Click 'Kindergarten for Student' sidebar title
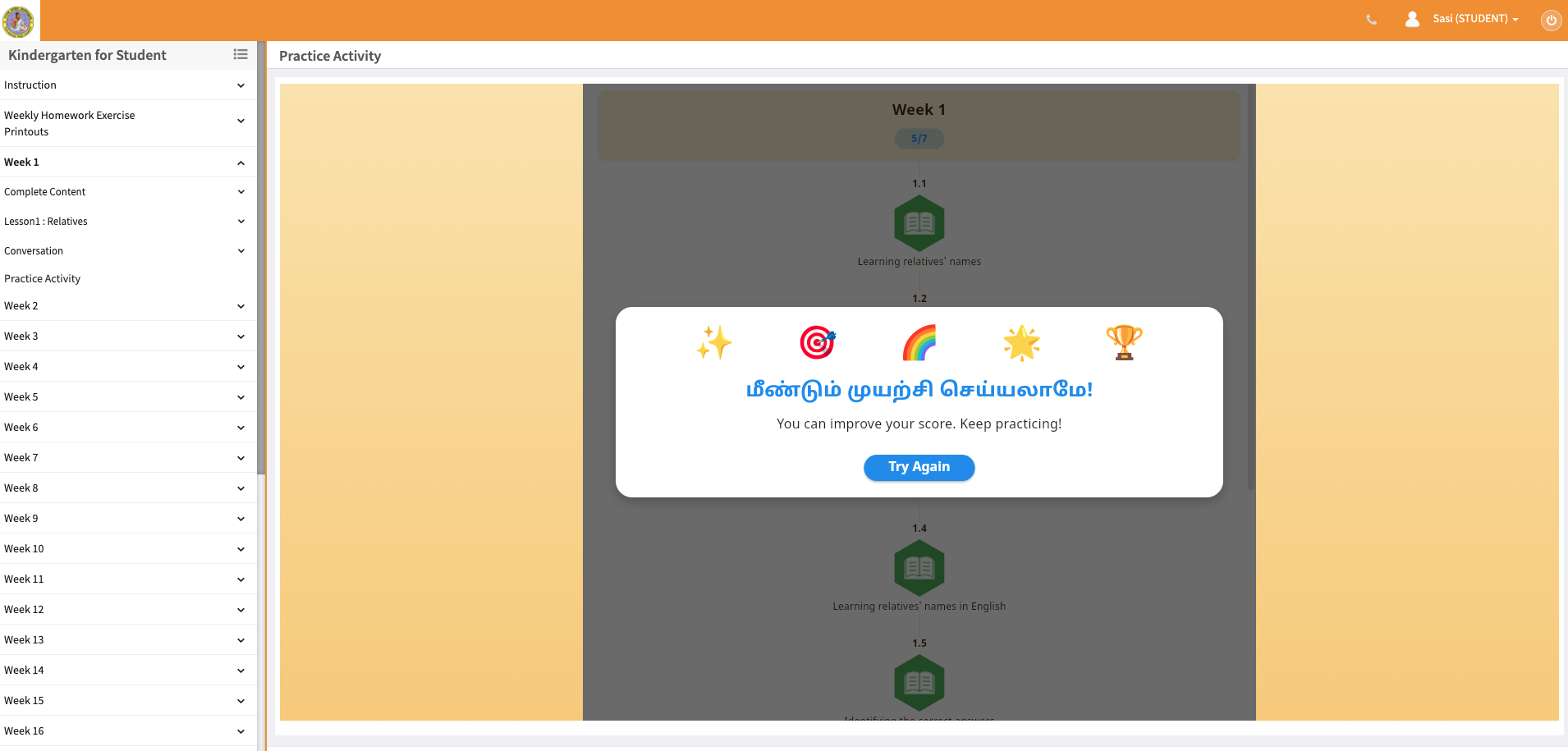This screenshot has width=1568, height=751. [87, 55]
